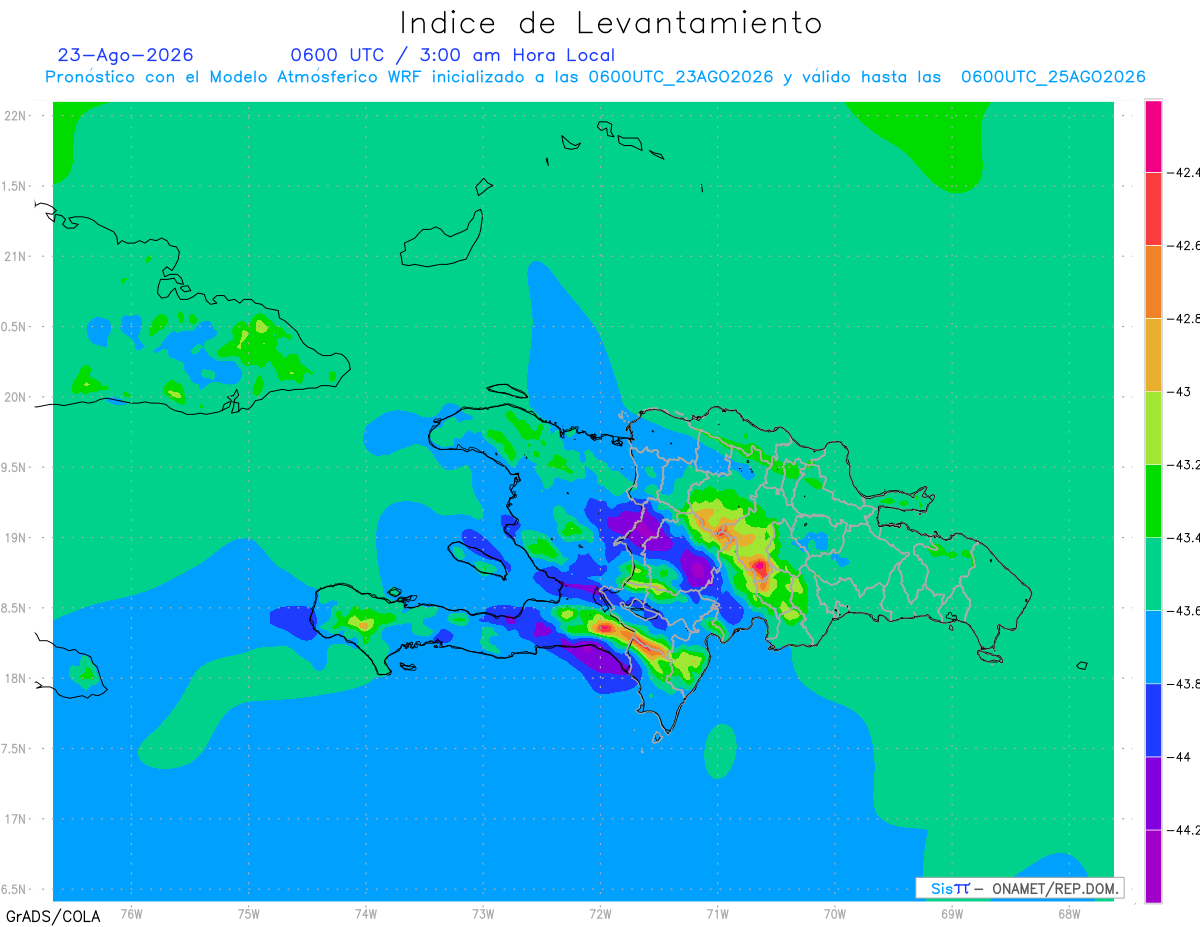Click the '17N' latitude axis label
This screenshot has height=927, width=1200.
17,819
